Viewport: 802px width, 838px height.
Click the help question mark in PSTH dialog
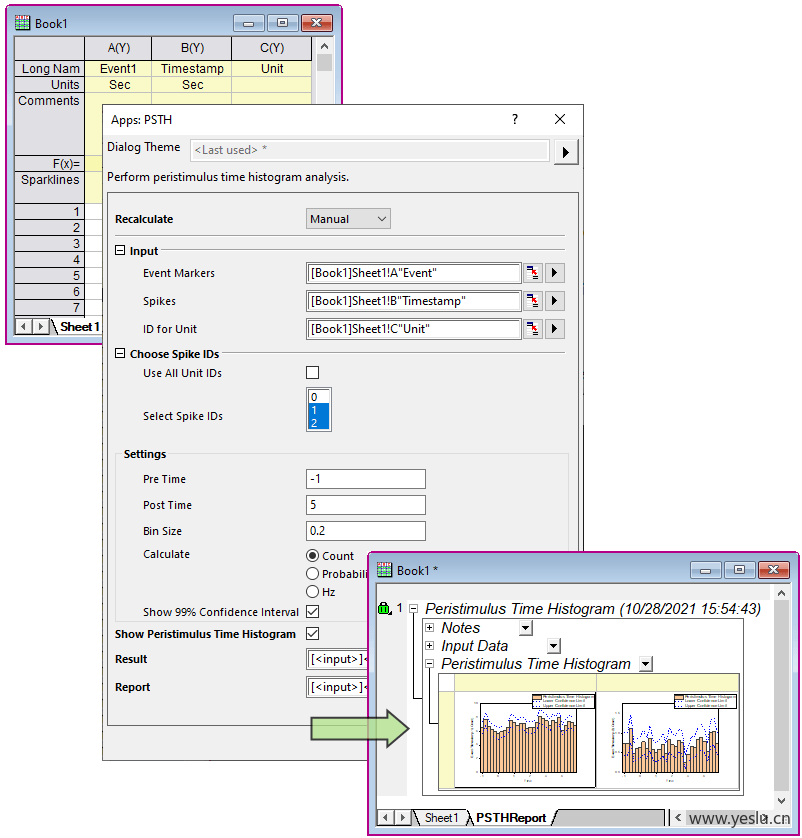coord(515,119)
